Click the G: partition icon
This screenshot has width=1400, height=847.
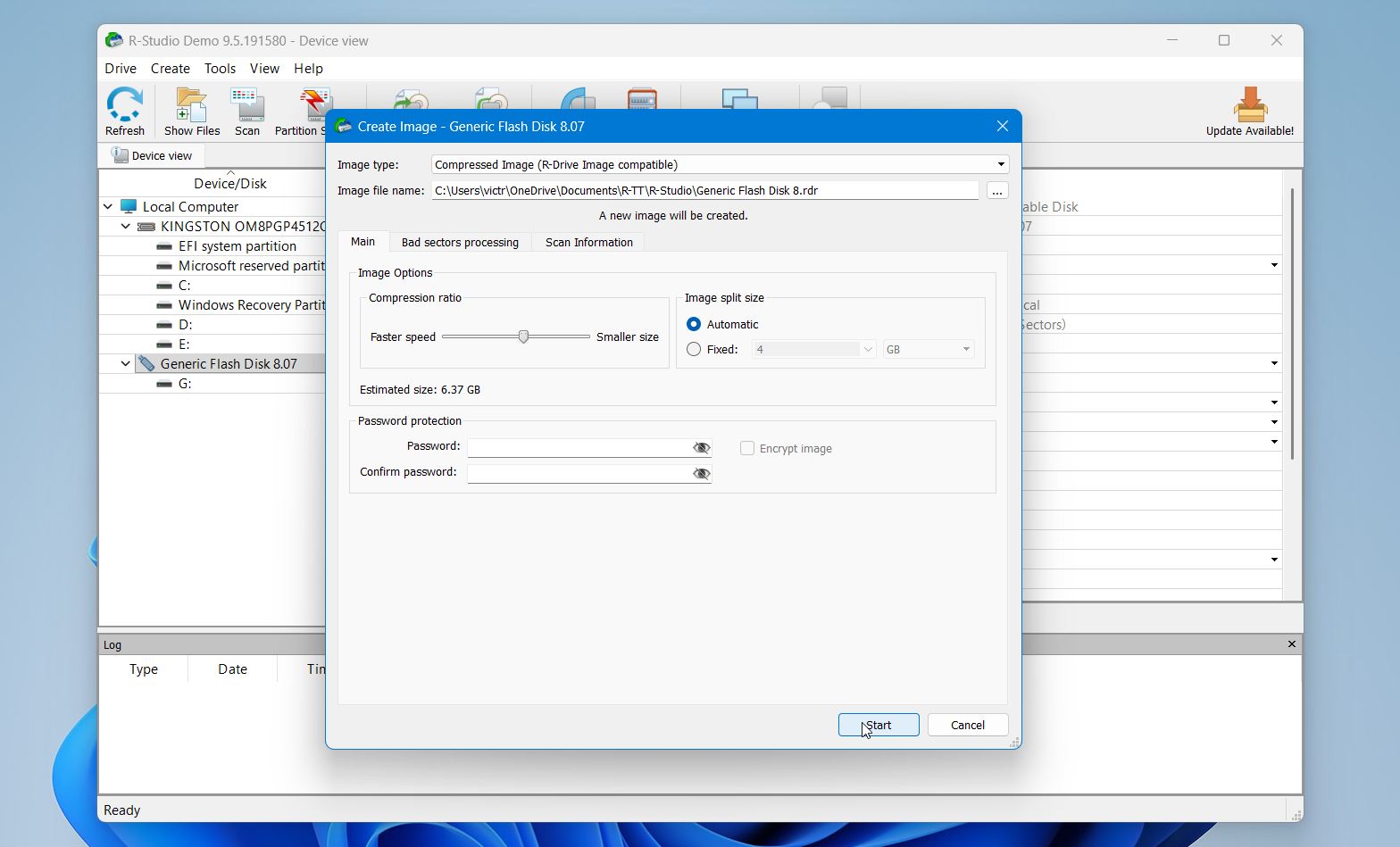pos(164,384)
